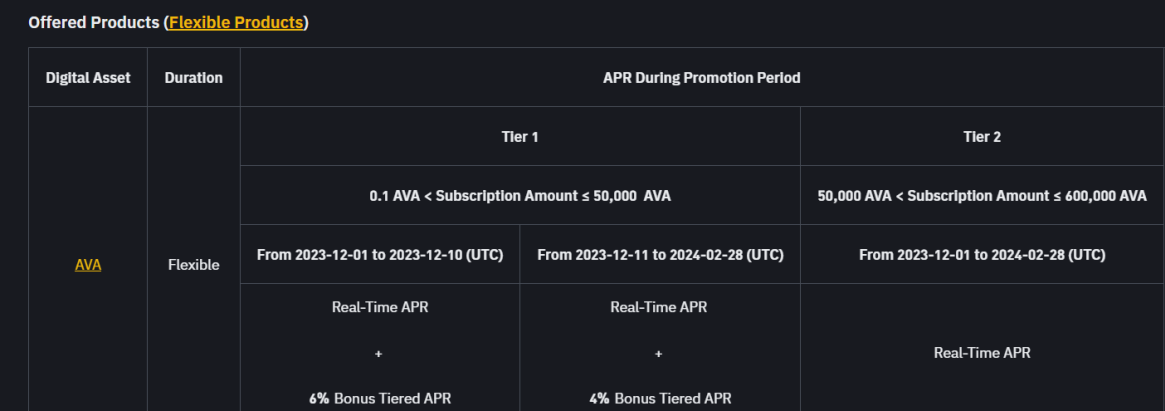The image size is (1165, 411).
Task: Select the Duration column header
Action: pyautogui.click(x=194, y=78)
